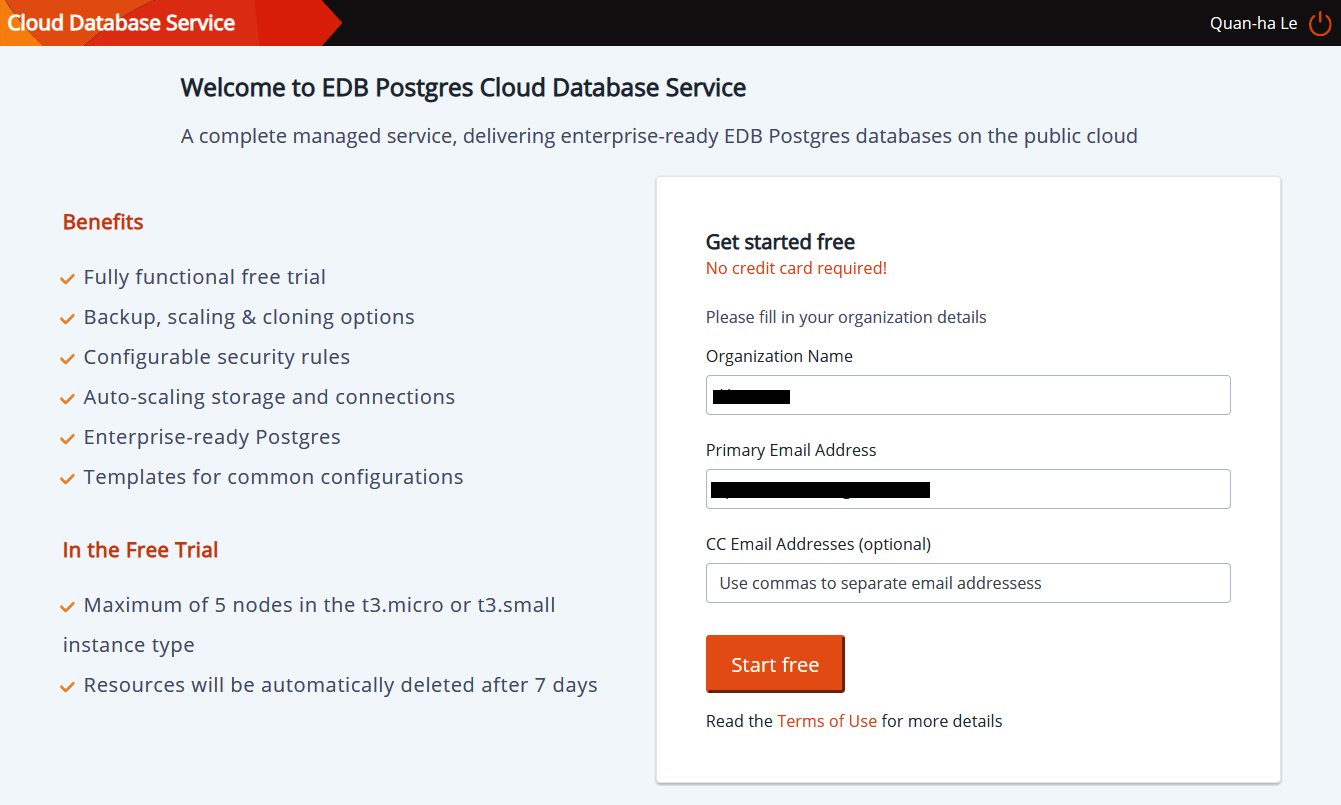Viewport: 1341px width, 805px height.
Task: Click CC Email Addresses (optional) label
Action: tap(818, 544)
